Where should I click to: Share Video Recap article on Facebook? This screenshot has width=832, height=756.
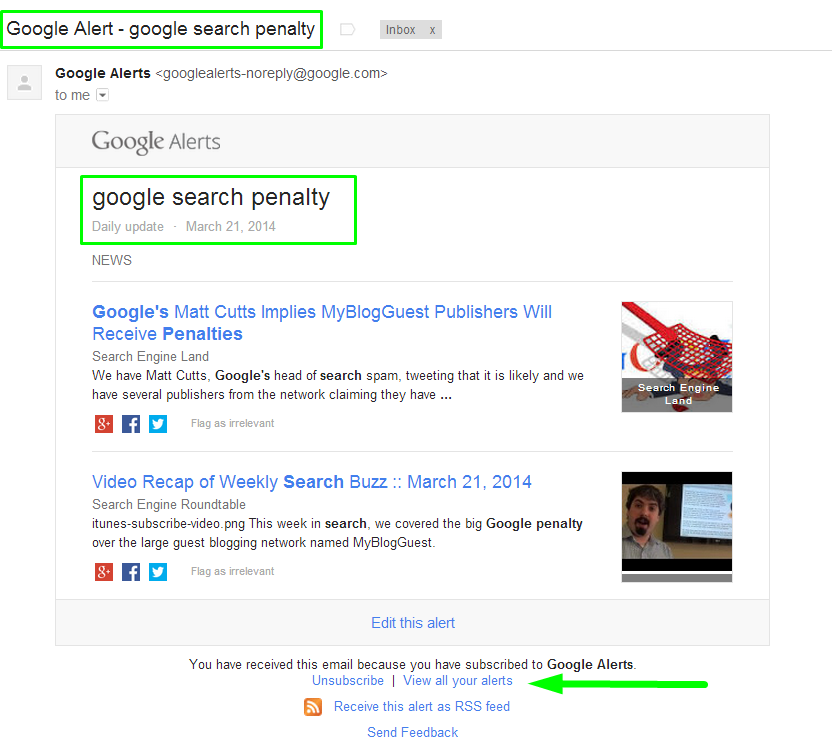(131, 572)
